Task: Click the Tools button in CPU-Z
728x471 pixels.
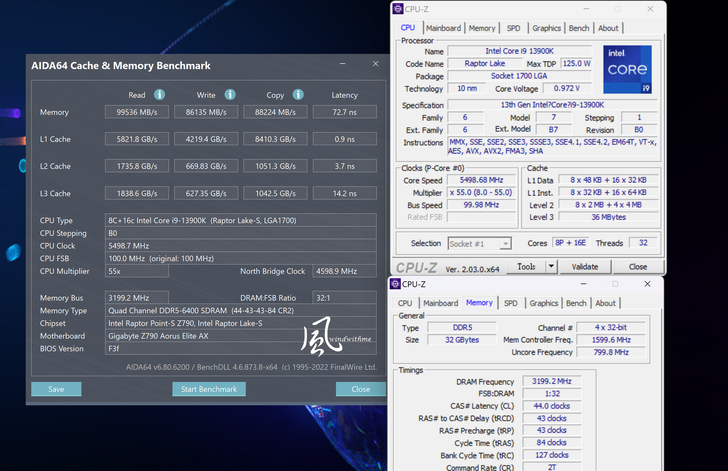Action: pyautogui.click(x=515, y=267)
